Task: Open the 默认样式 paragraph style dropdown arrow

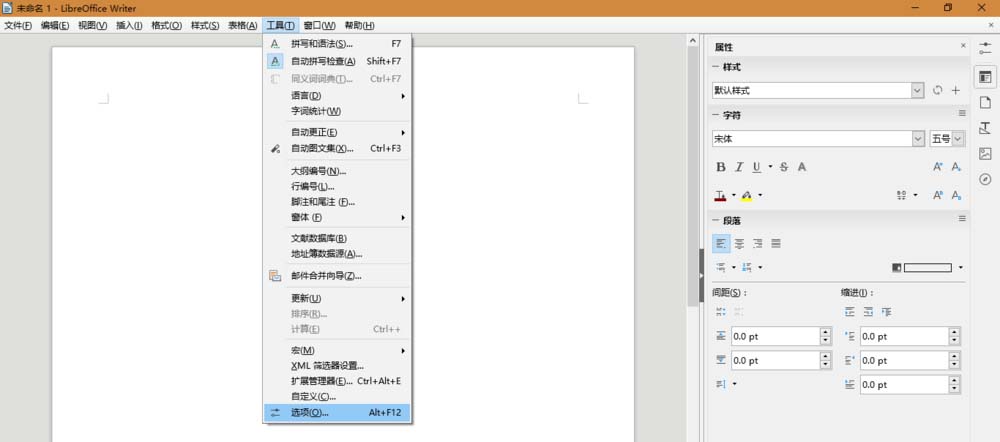Action: [917, 91]
